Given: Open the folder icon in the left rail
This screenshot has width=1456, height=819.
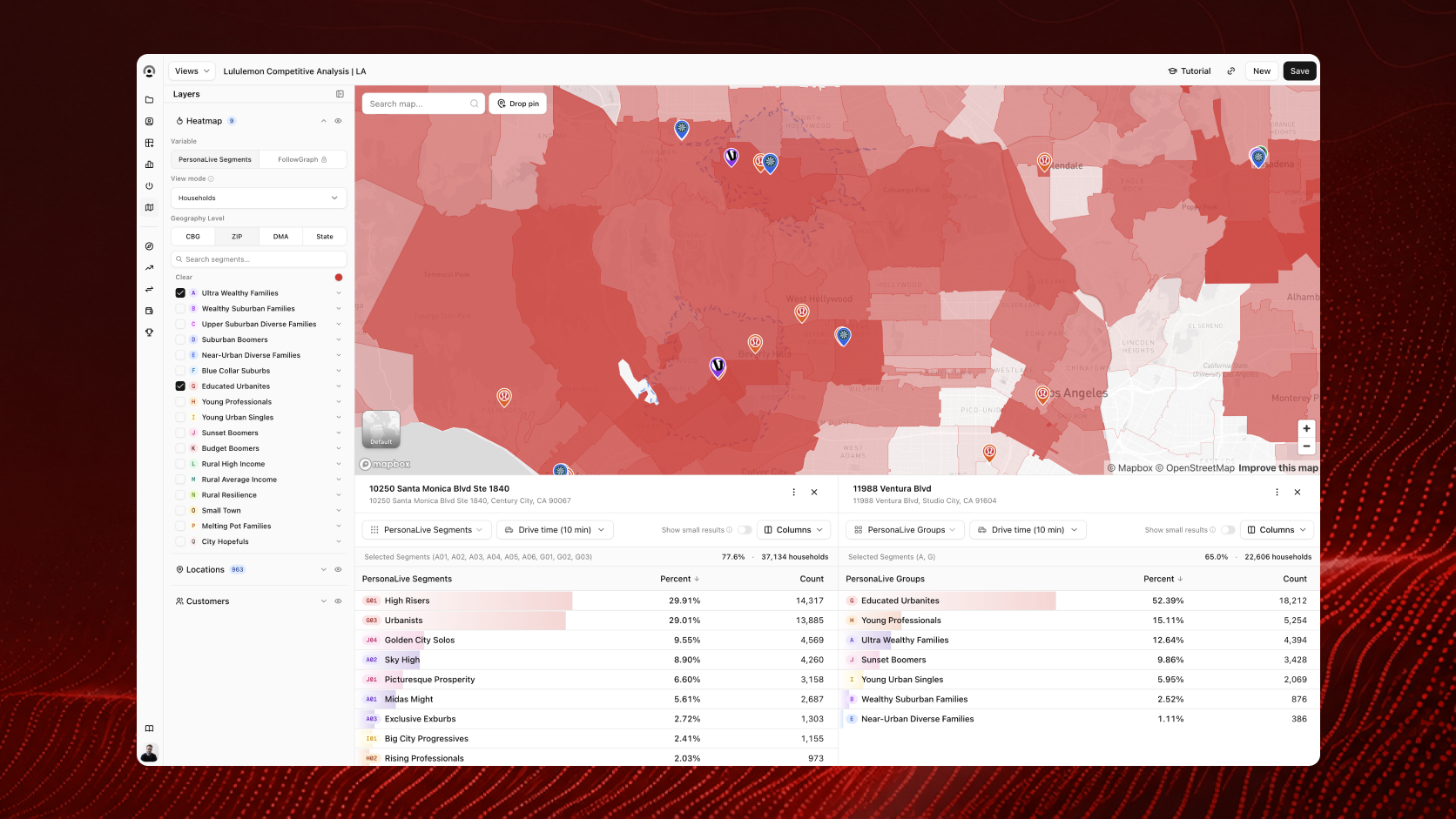Looking at the screenshot, I should pyautogui.click(x=149, y=100).
